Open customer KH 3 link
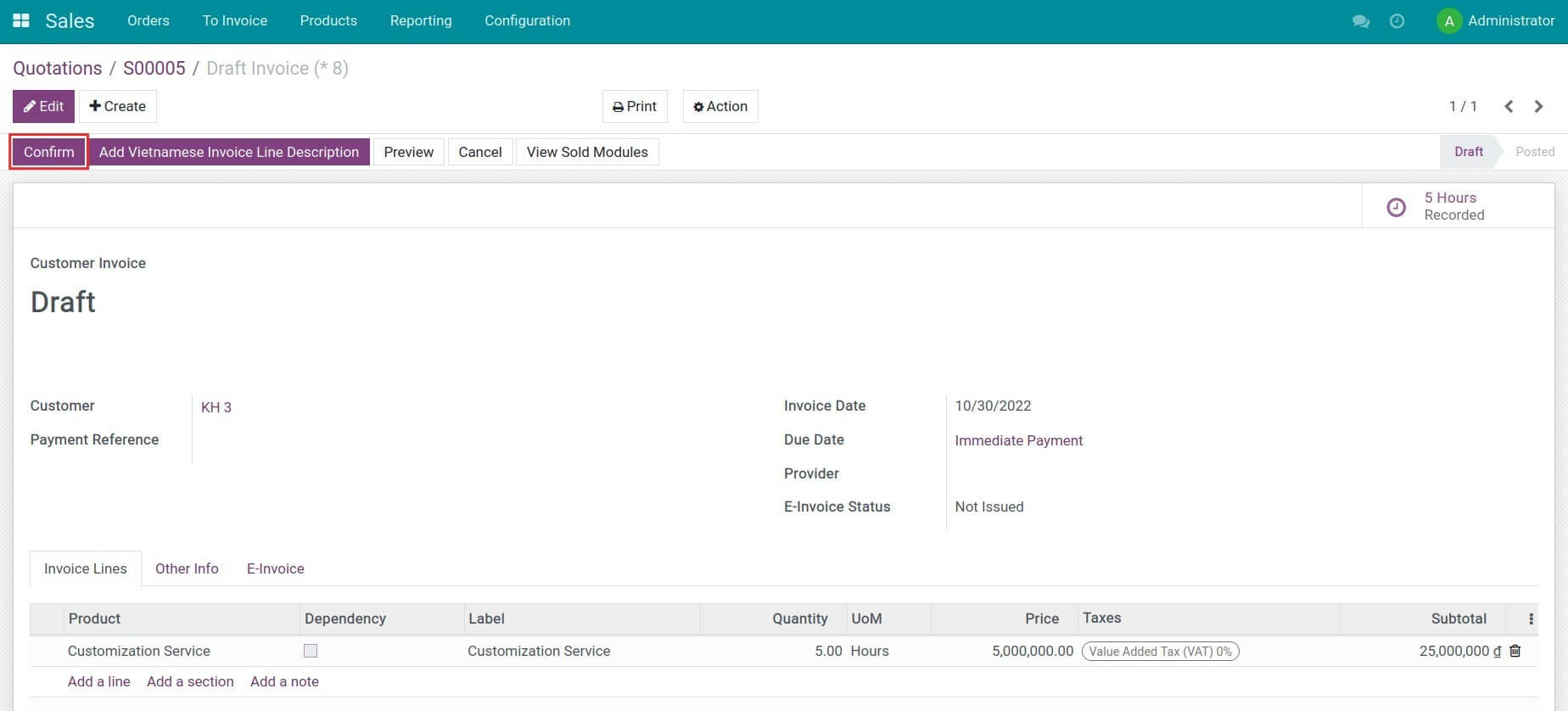1568x711 pixels. point(216,407)
